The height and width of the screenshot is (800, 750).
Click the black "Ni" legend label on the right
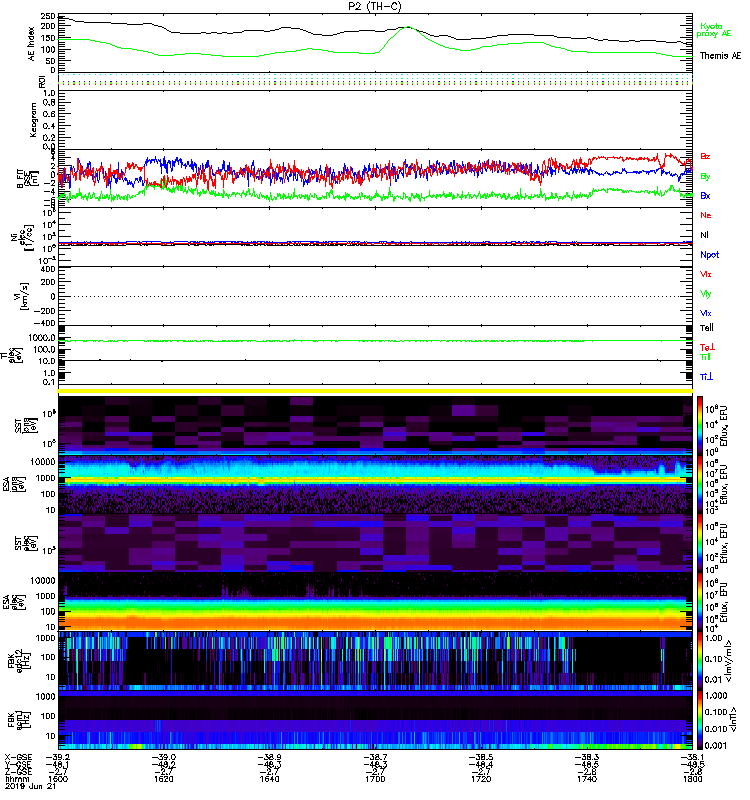point(704,235)
